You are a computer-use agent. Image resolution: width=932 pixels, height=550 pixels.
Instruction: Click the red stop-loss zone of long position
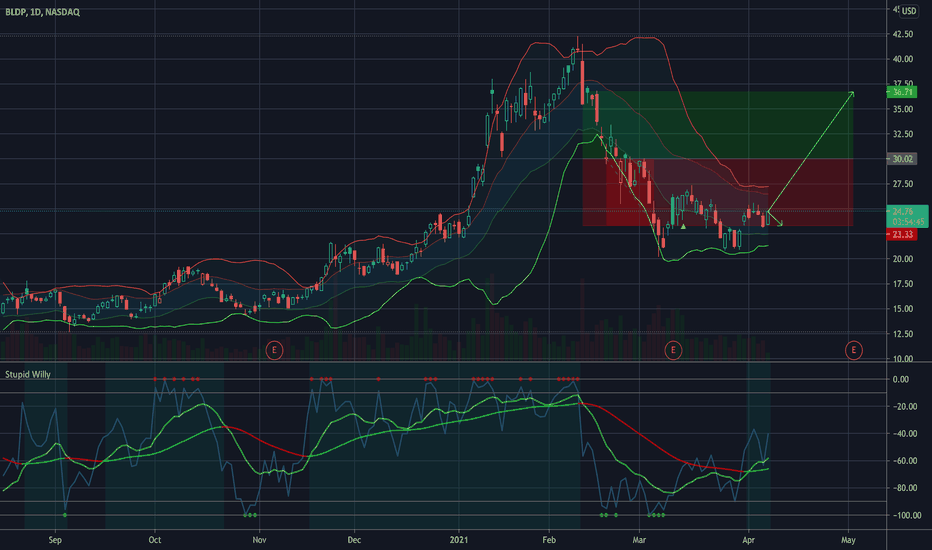pos(718,192)
